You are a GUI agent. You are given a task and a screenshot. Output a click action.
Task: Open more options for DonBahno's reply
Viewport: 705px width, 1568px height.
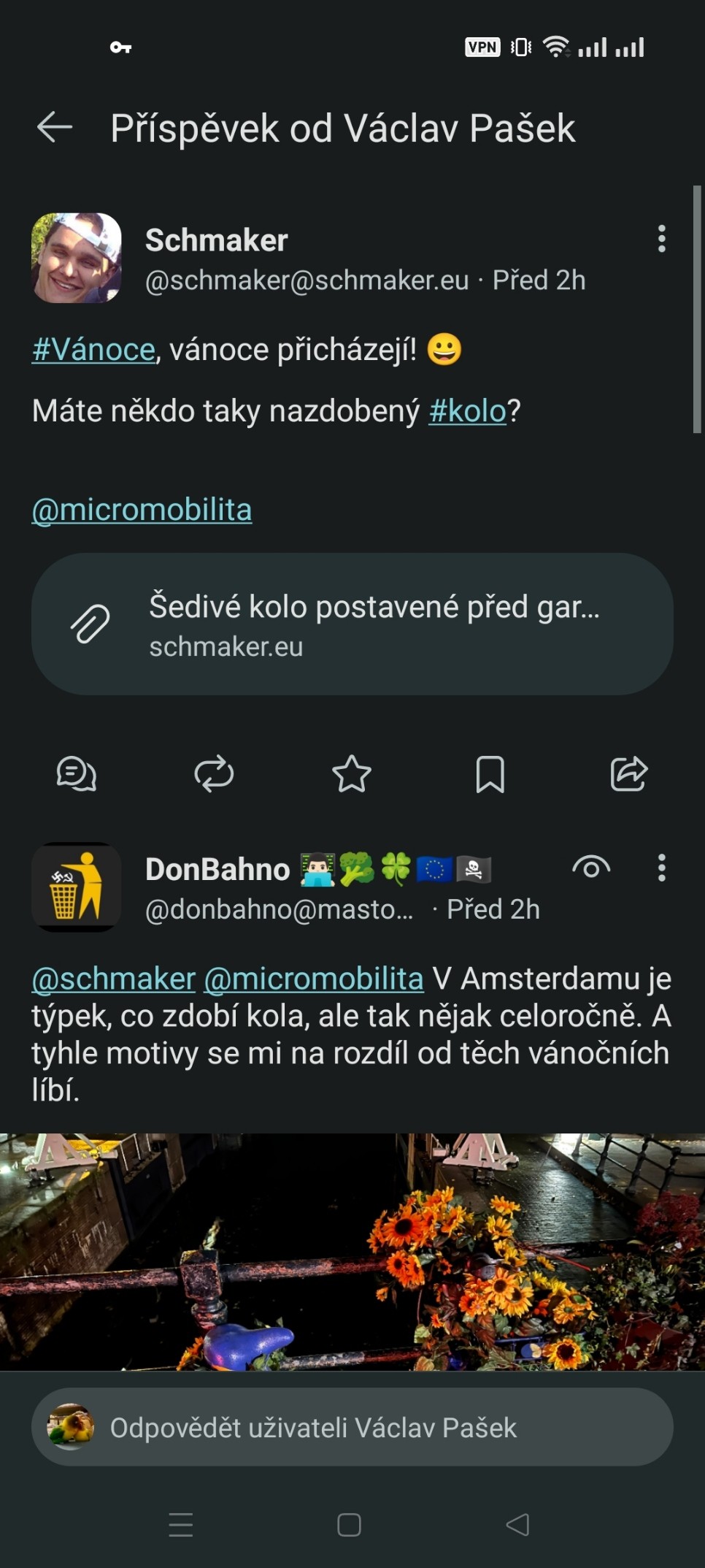click(662, 868)
